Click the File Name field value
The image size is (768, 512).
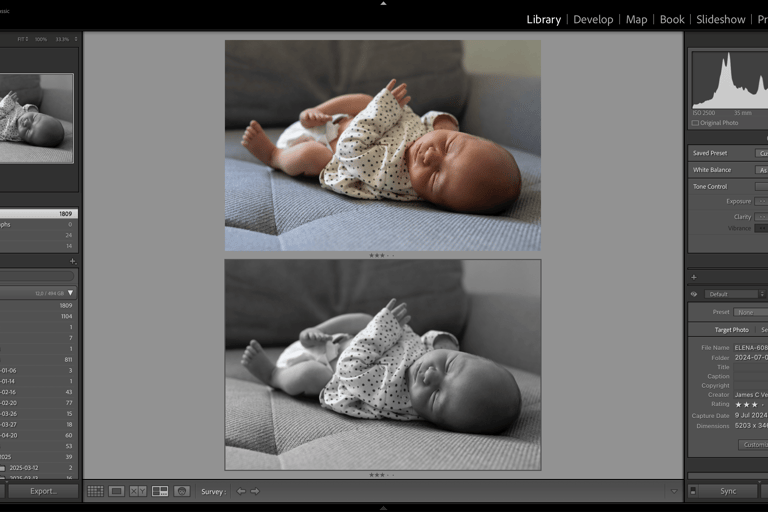(751, 347)
